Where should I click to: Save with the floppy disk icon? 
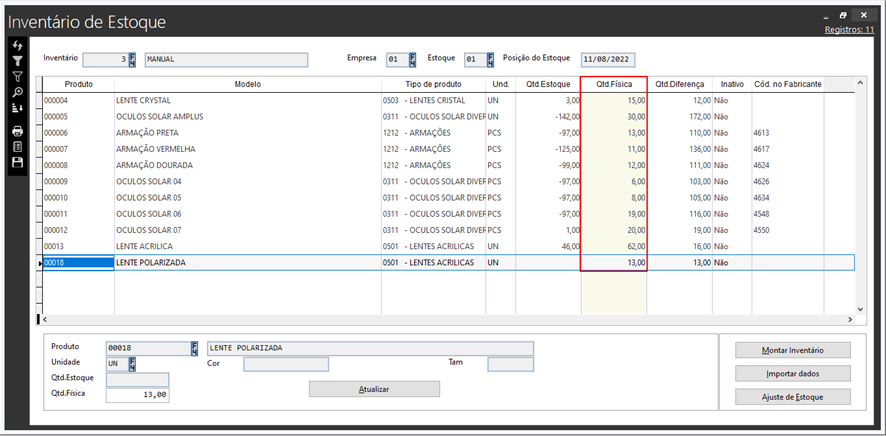[x=17, y=162]
